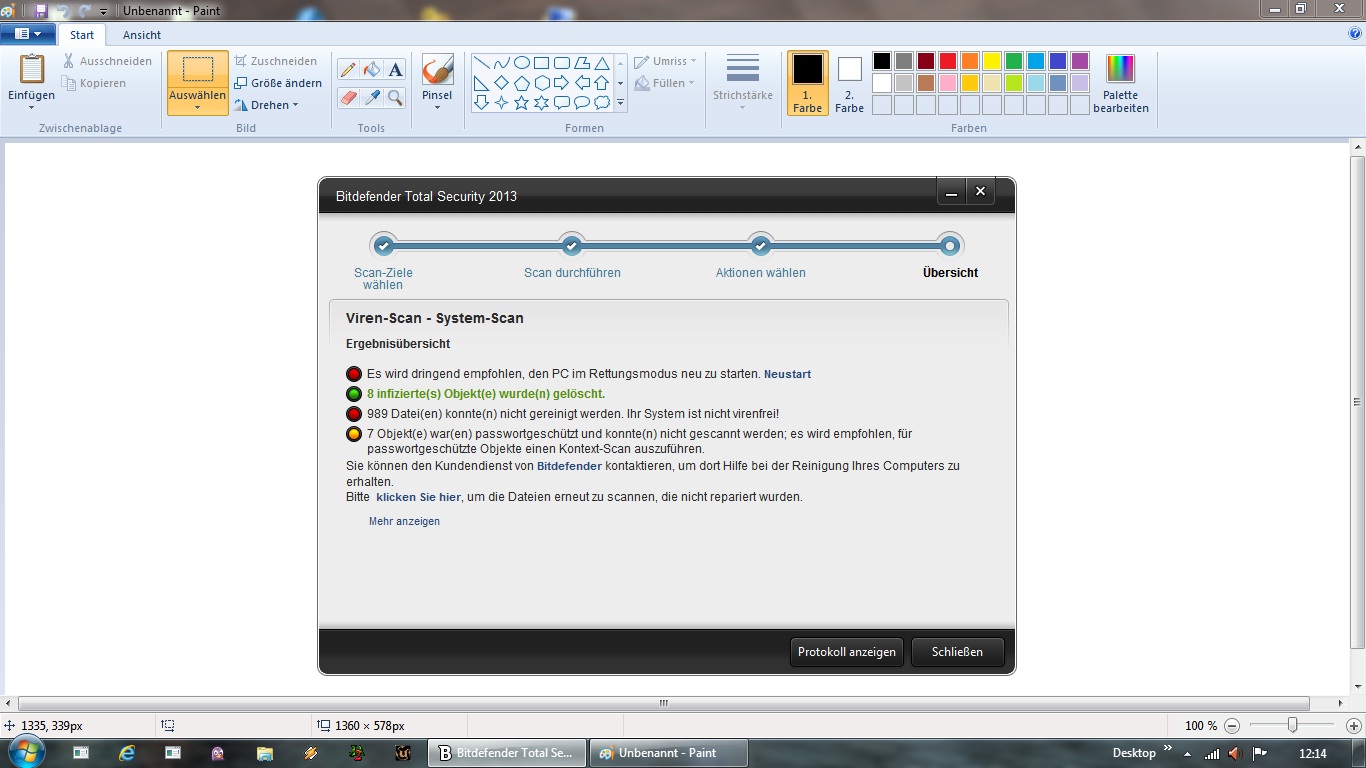Viewport: 1366px width, 768px height.
Task: Open the blue Paint file menu button
Action: pos(28,34)
